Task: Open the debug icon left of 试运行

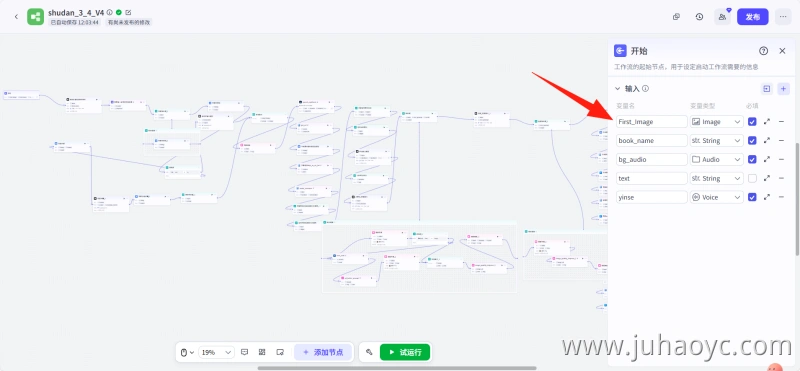Action: point(369,352)
